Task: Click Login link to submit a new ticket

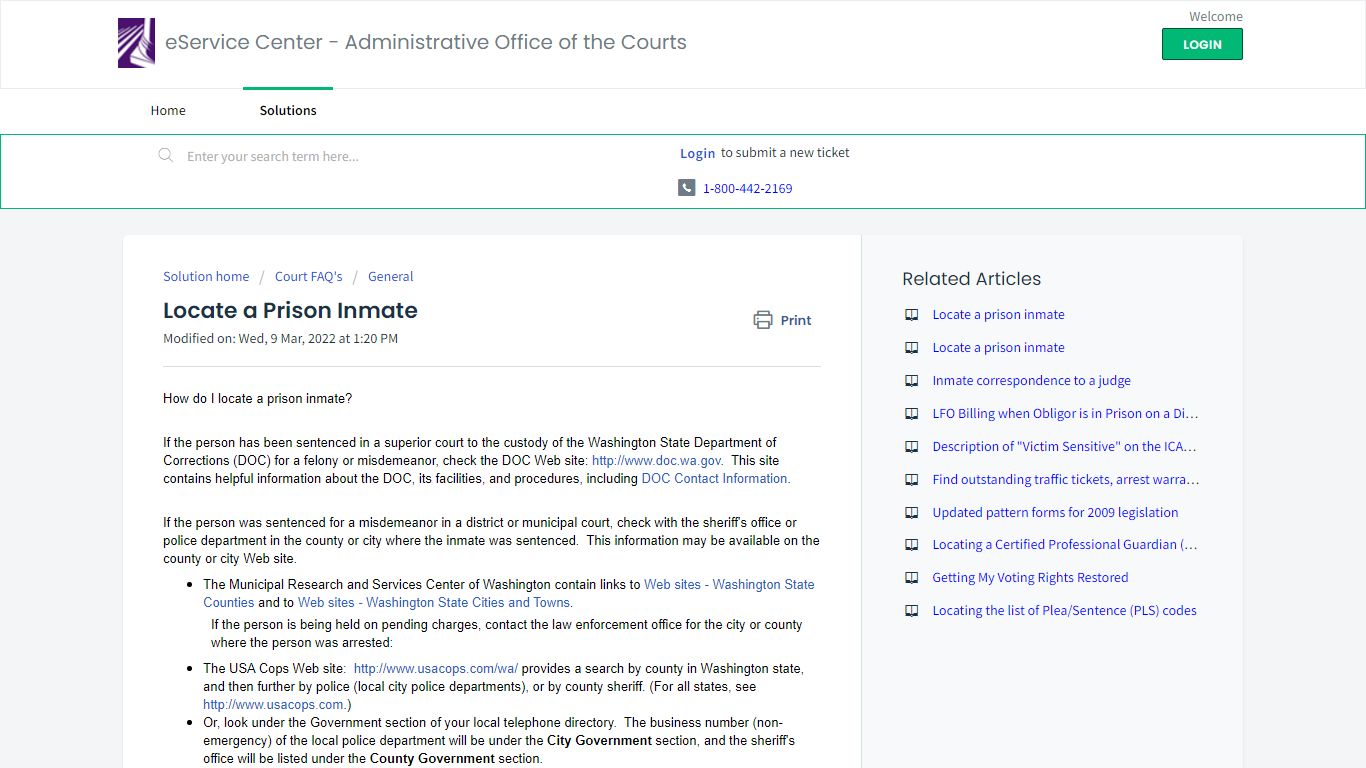Action: (697, 153)
